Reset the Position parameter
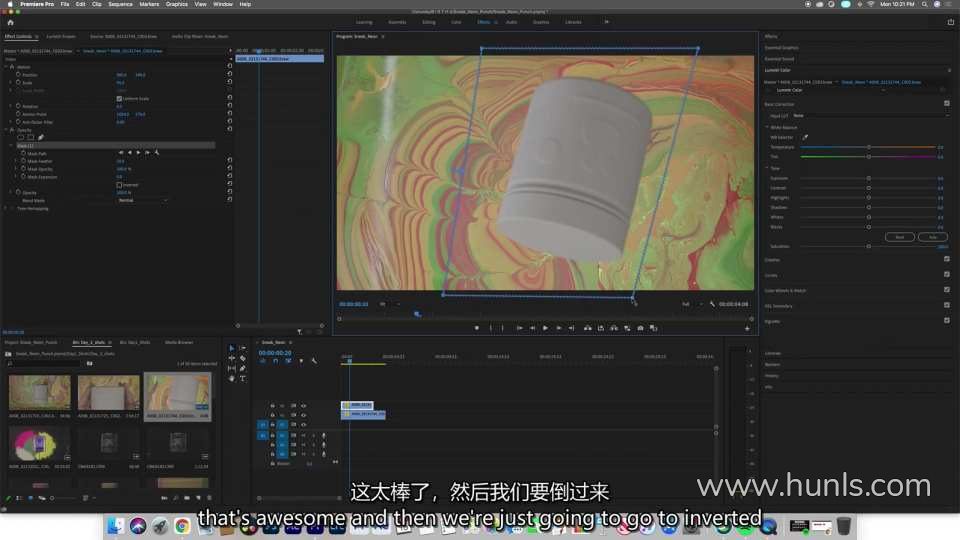960x540 pixels. pyautogui.click(x=230, y=75)
